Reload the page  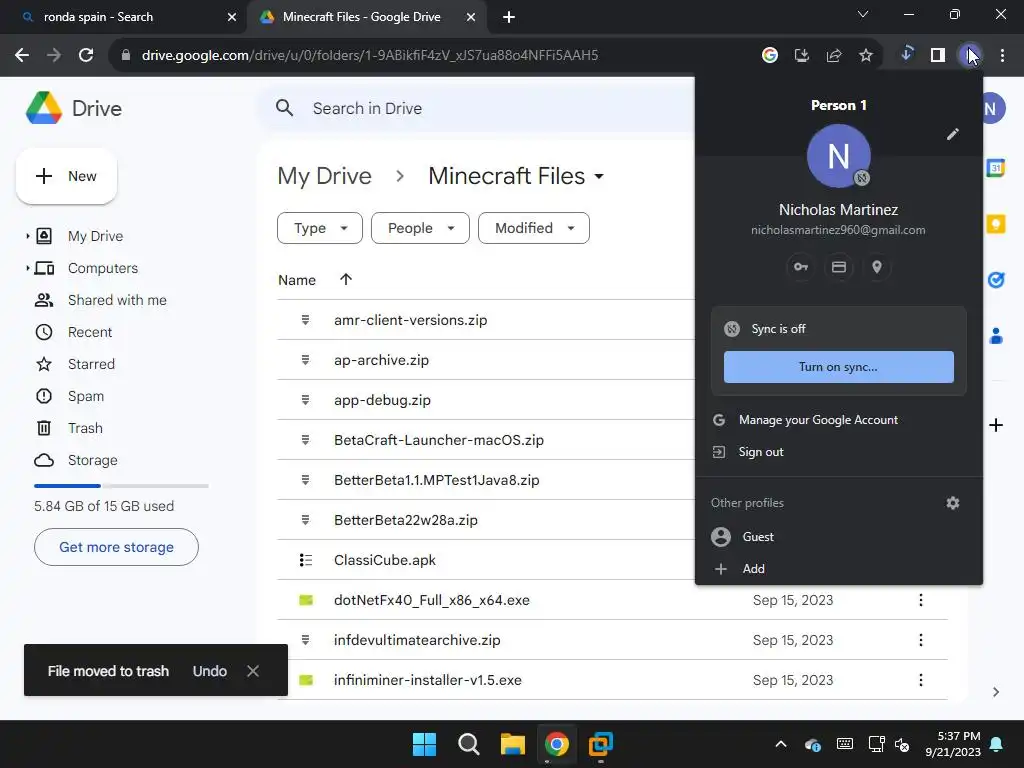86,55
